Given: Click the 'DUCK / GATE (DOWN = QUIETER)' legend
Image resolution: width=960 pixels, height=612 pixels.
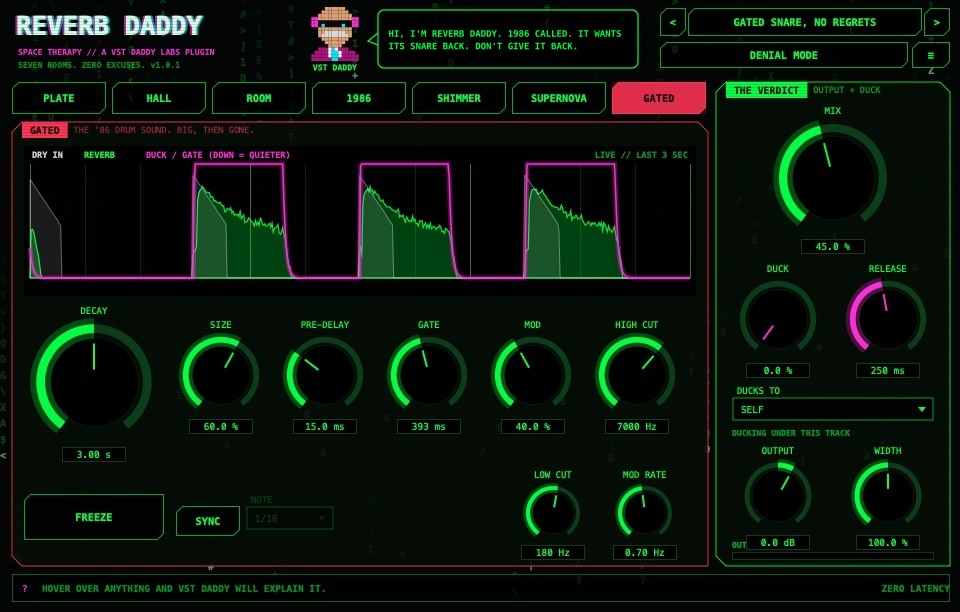Looking at the screenshot, I should (217, 155).
